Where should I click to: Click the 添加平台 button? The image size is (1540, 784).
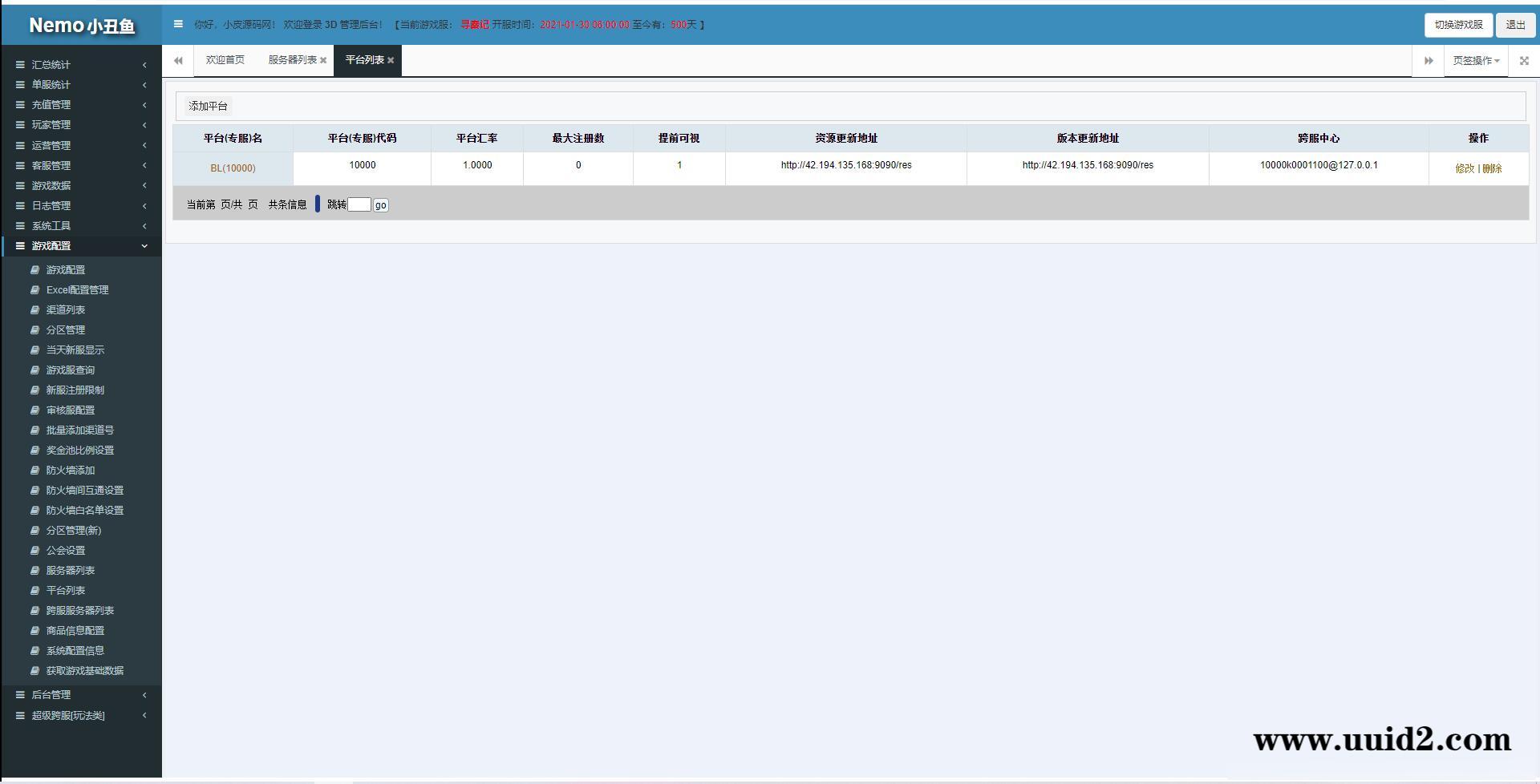coord(208,106)
